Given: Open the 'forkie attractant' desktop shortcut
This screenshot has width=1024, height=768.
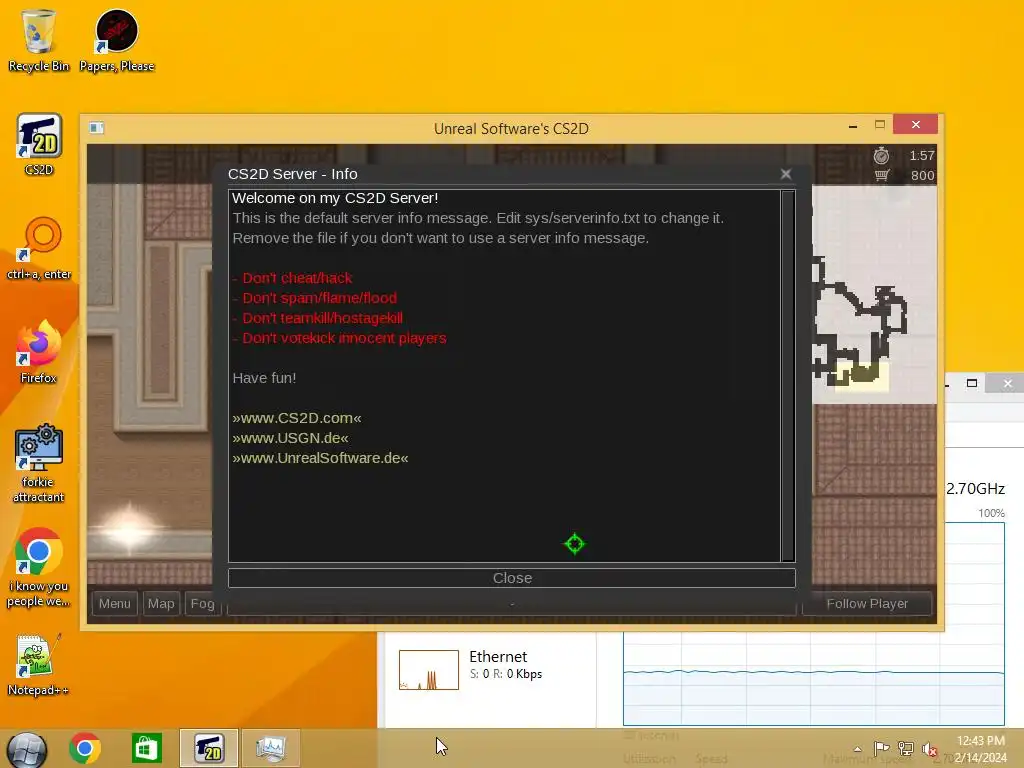Looking at the screenshot, I should [39, 464].
